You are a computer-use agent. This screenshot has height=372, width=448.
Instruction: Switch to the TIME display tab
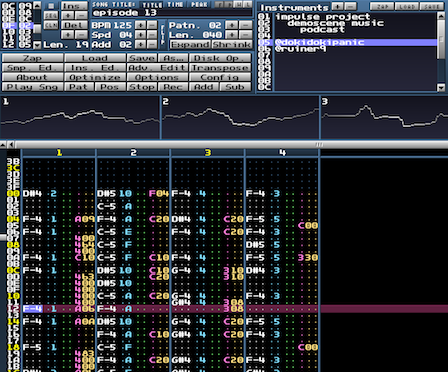(x=175, y=4)
